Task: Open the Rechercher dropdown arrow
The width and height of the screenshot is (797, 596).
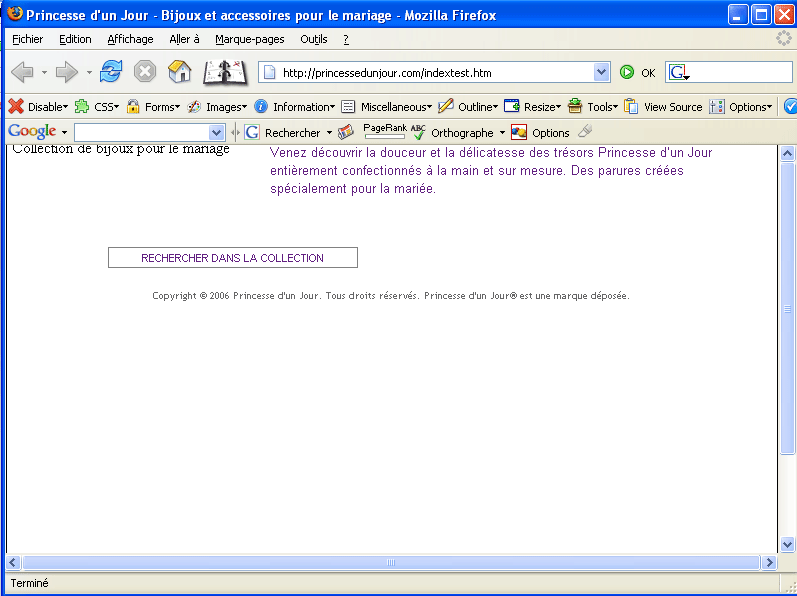Action: click(329, 133)
